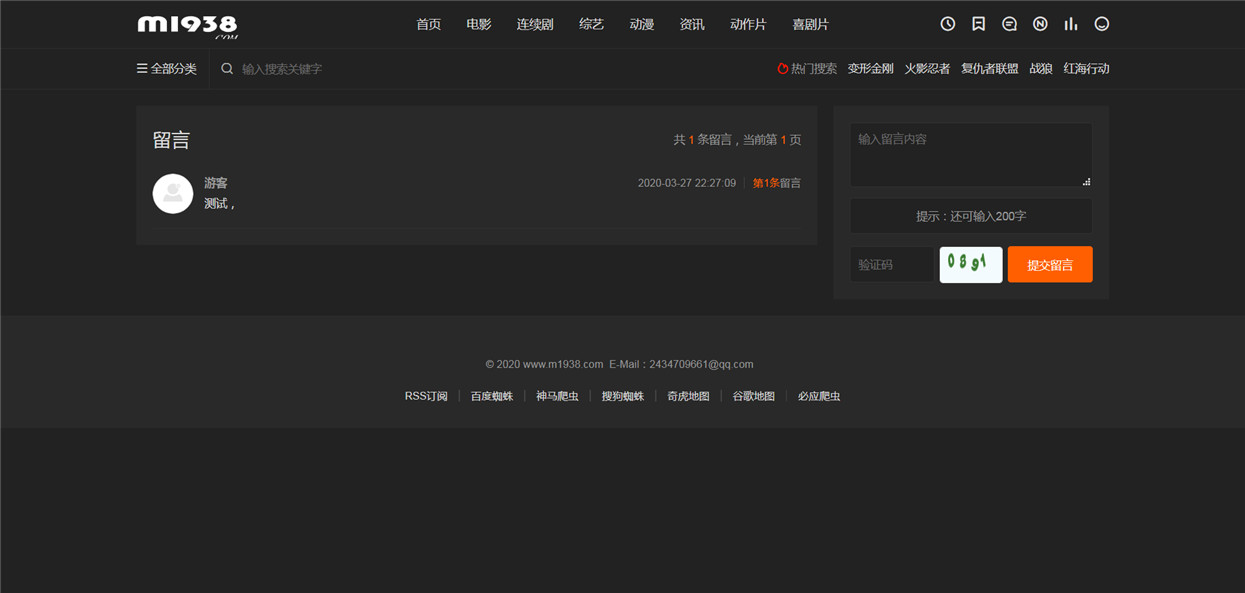
Task: Click the RSS订阅 footer link
Action: click(426, 396)
